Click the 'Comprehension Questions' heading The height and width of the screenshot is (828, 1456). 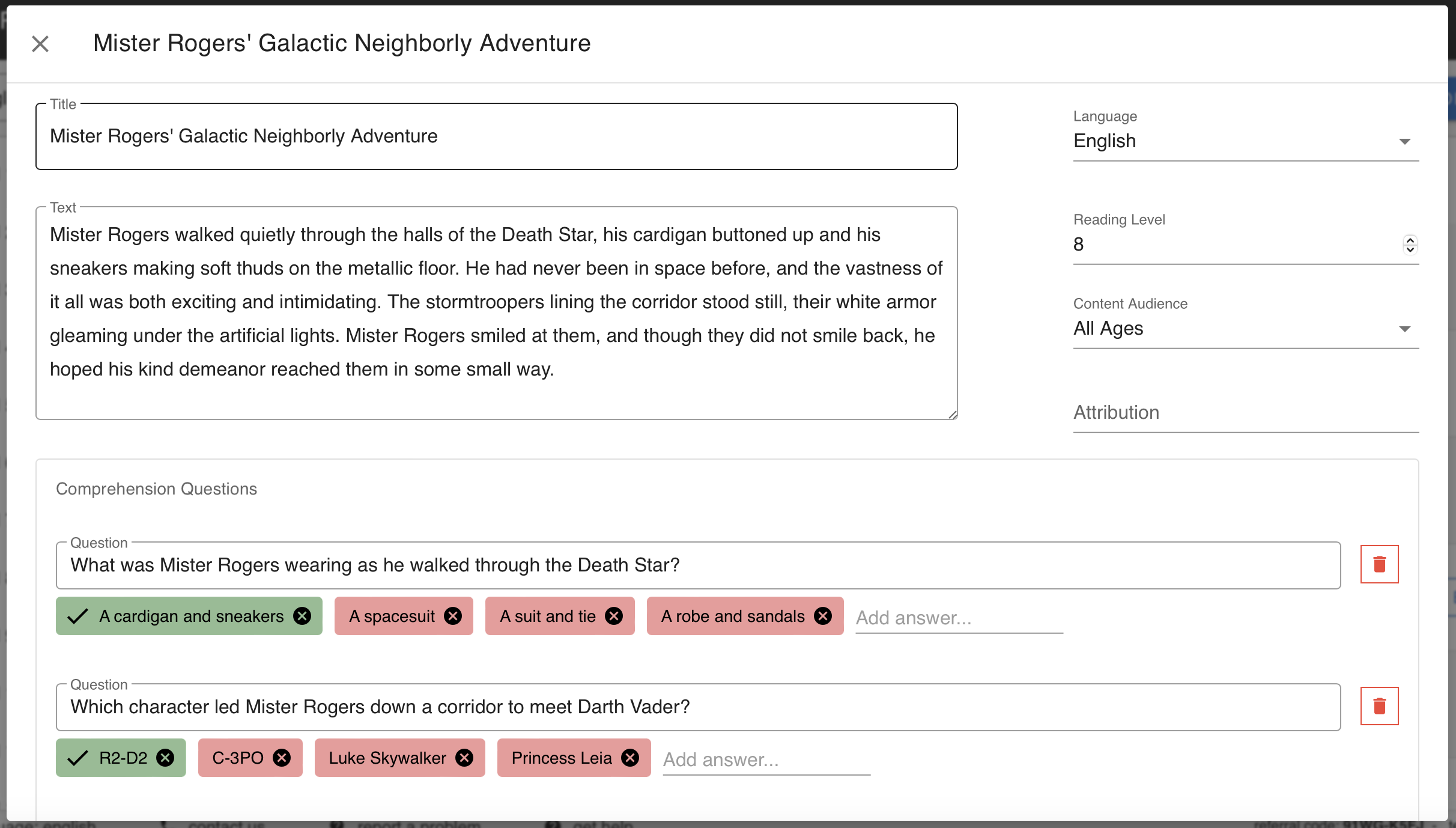click(156, 489)
